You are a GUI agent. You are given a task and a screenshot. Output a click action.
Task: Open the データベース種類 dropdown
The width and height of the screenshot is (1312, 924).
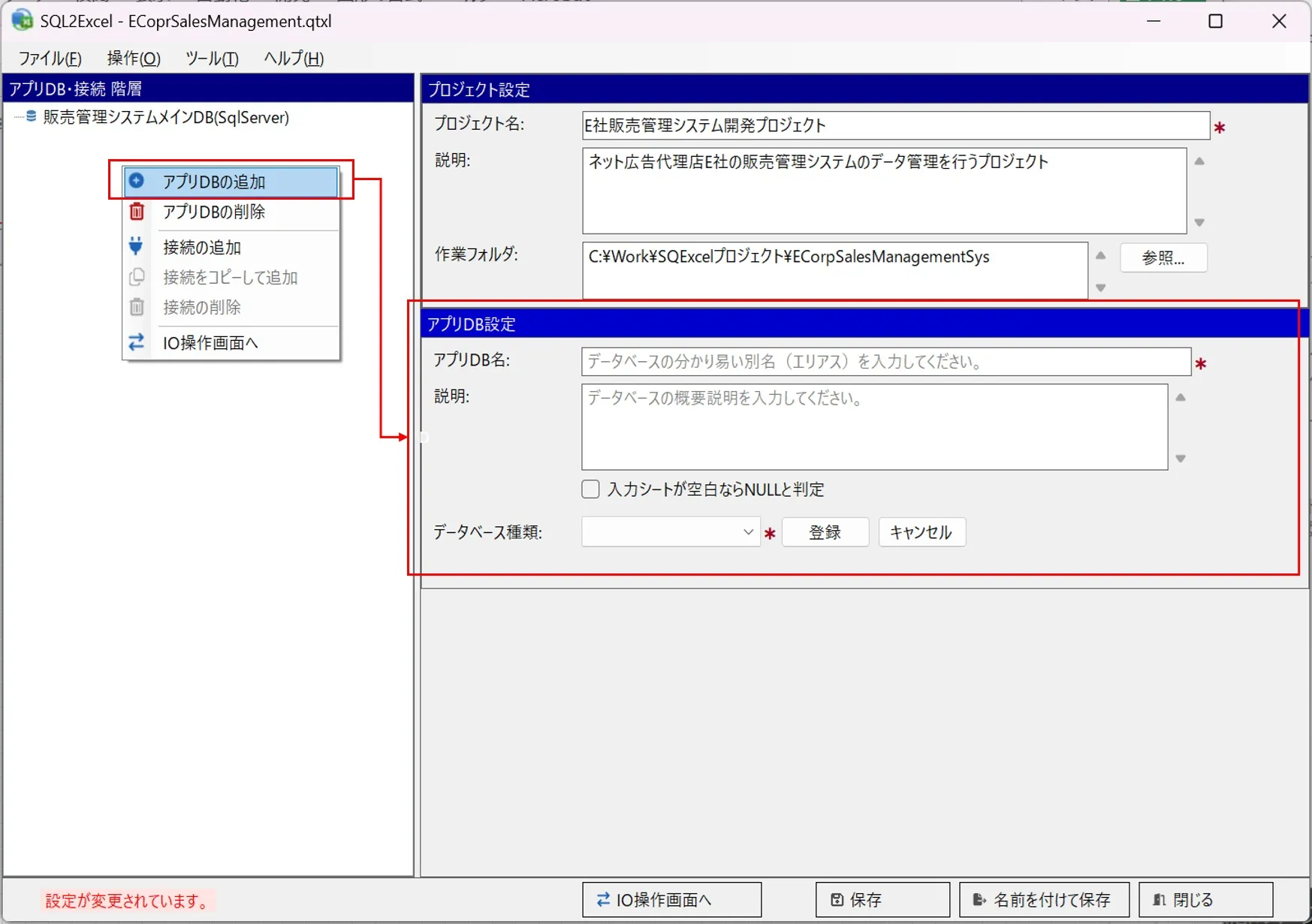(x=671, y=531)
